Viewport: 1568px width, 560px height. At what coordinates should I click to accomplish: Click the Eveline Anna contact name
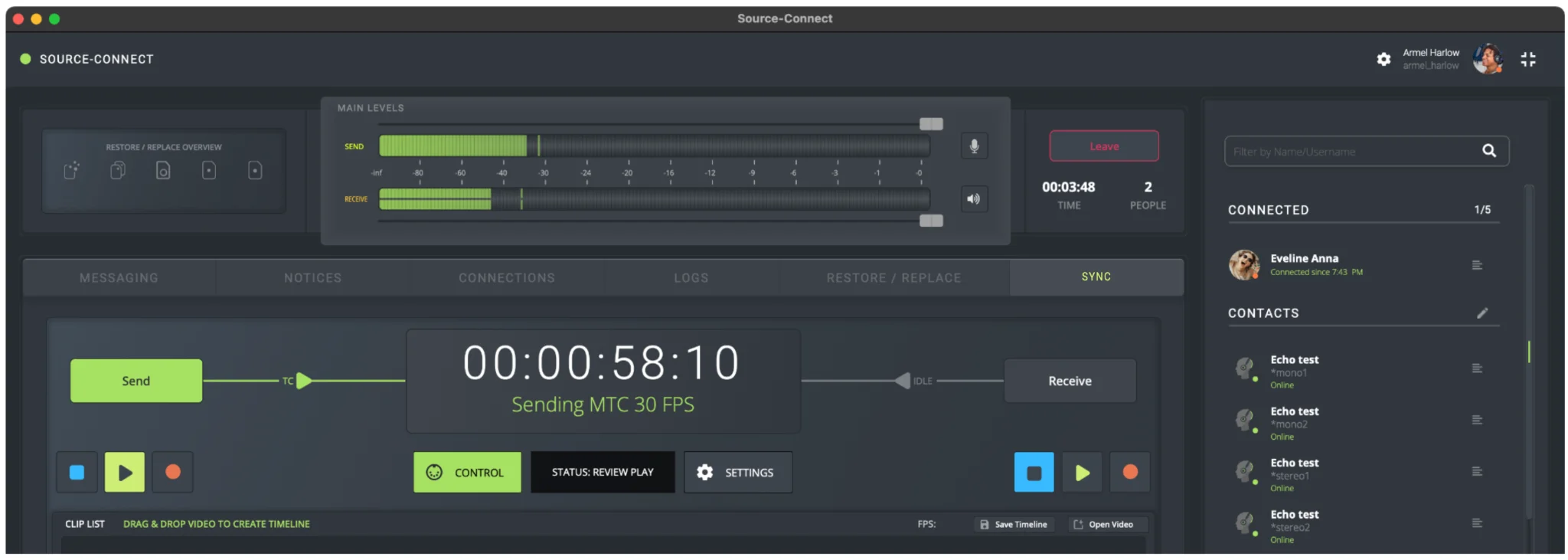1305,258
